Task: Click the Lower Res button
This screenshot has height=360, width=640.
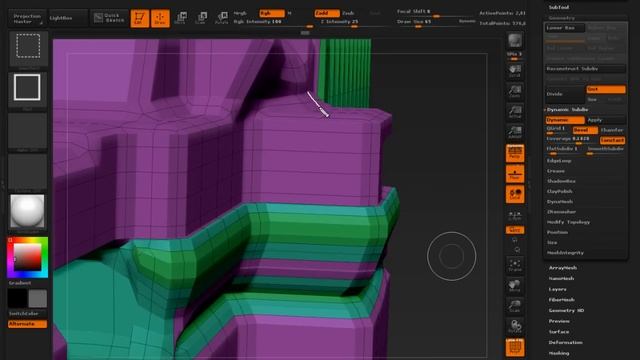Action: point(565,28)
